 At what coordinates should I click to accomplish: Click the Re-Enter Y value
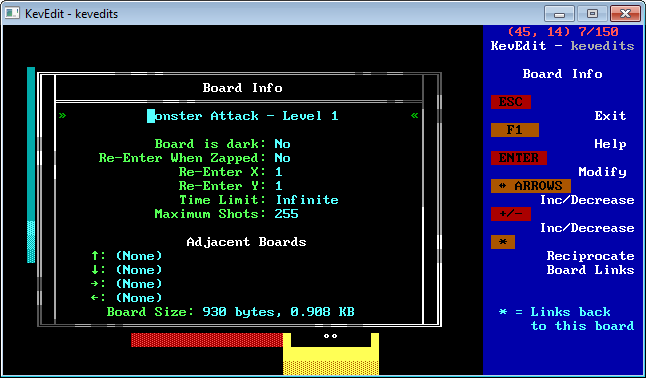click(x=279, y=186)
